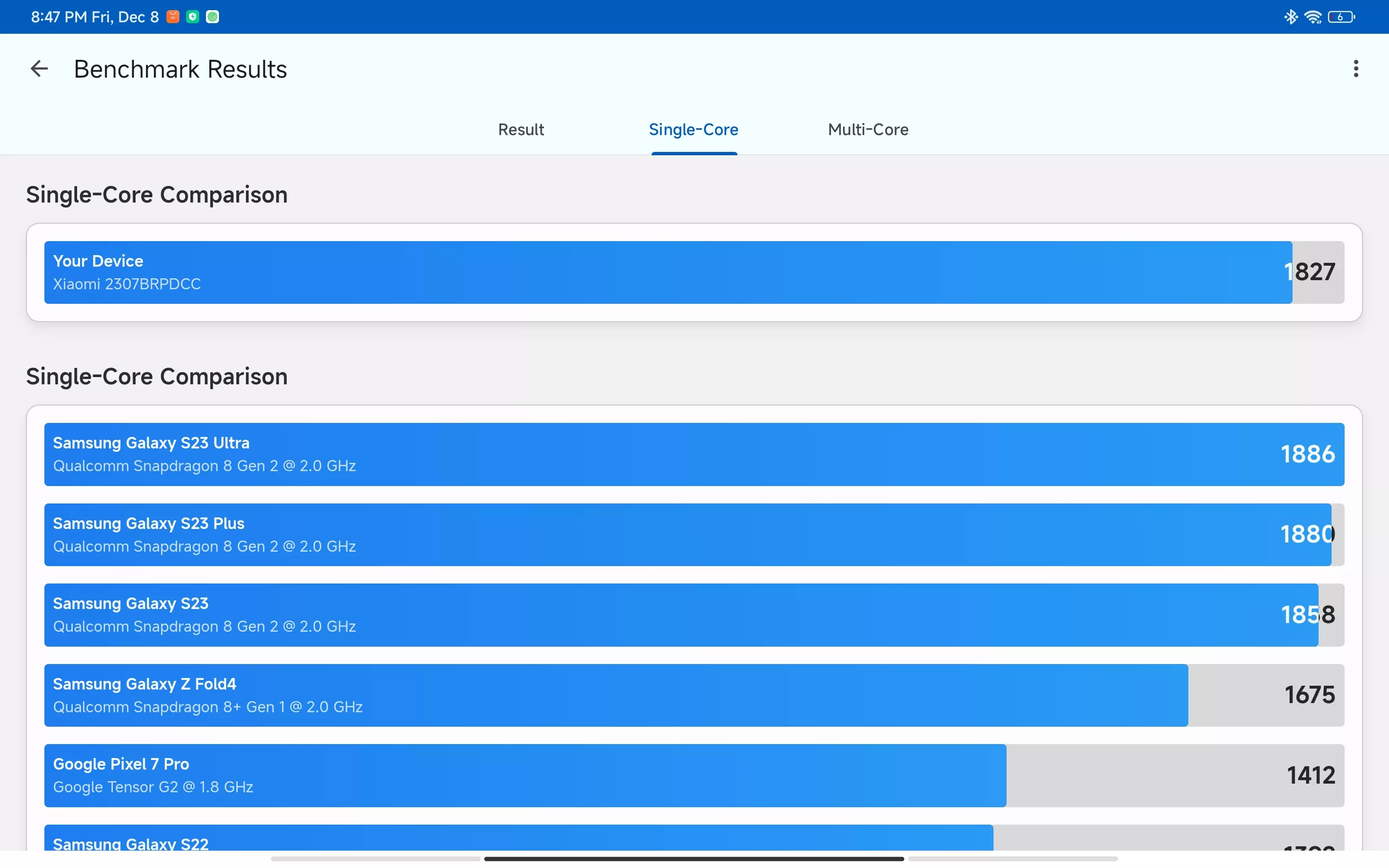Open the Samsung Galaxy S23 1858 entry
1389x868 pixels.
694,615
